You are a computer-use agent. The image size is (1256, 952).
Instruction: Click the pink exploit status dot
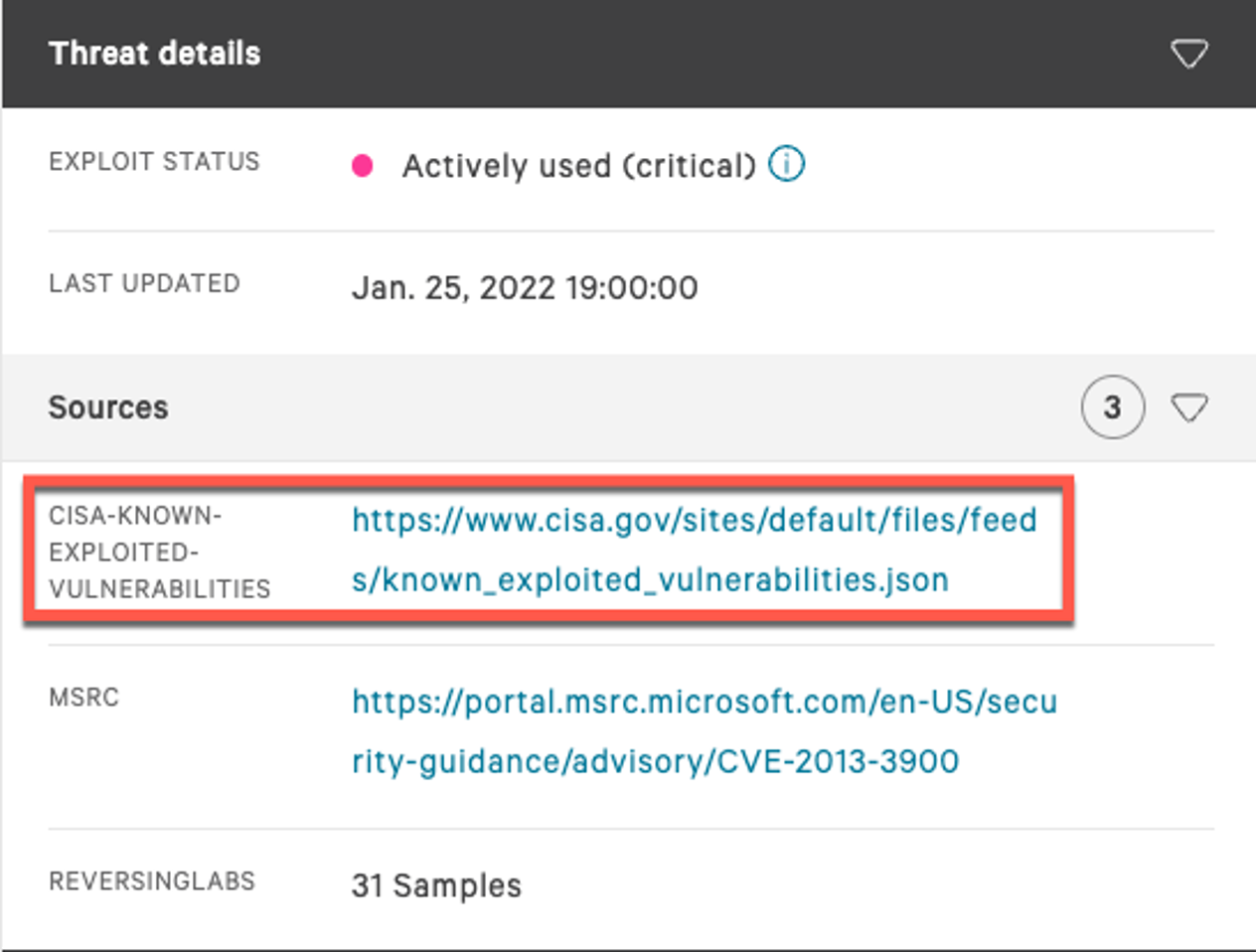click(363, 166)
